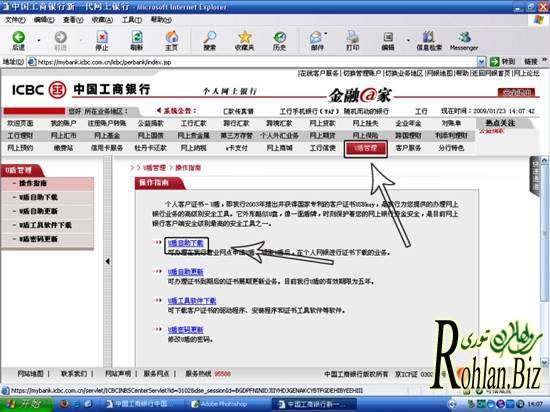Click the system tray clock showing 14:07
550x412 pixels.
click(535, 404)
